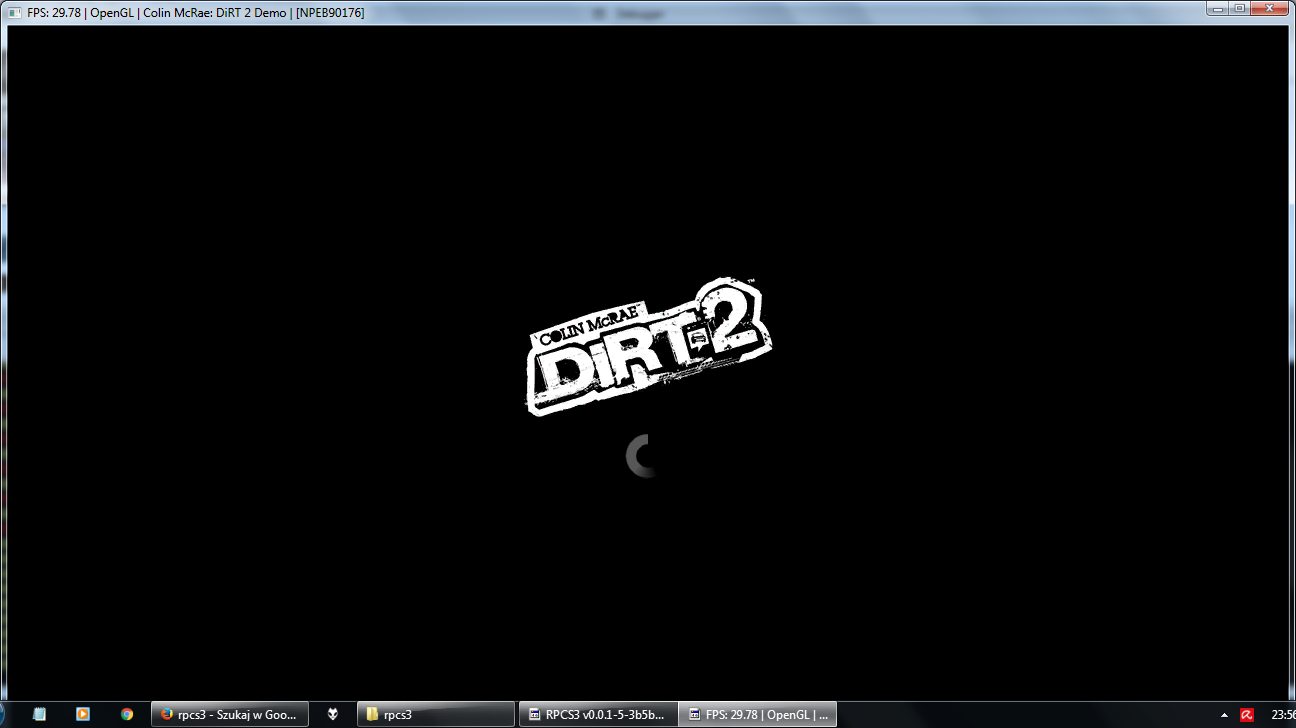The image size is (1296, 728).
Task: Select the 'FPS: 29.78 | OpenGL' taskbar button
Action: (757, 714)
